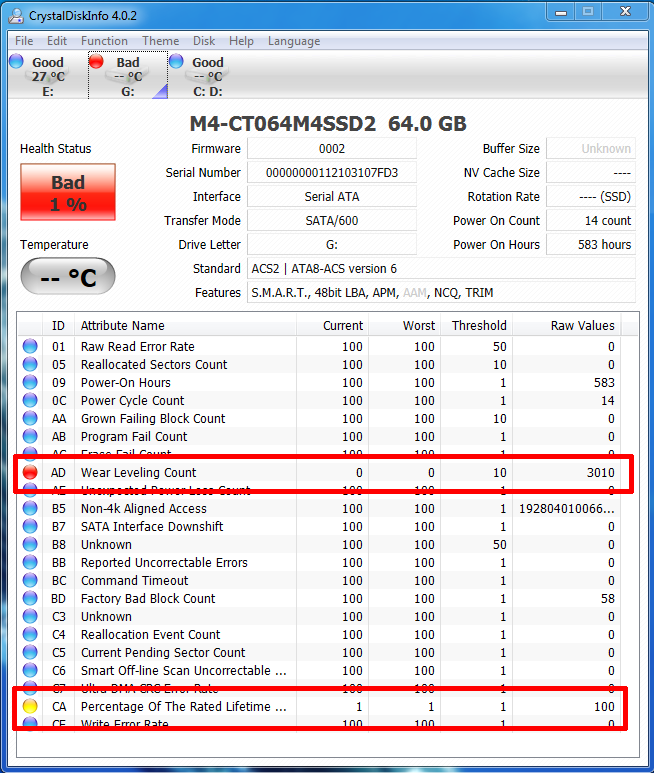Select the Good C: D: disk tab
The image size is (654, 773).
pos(207,76)
